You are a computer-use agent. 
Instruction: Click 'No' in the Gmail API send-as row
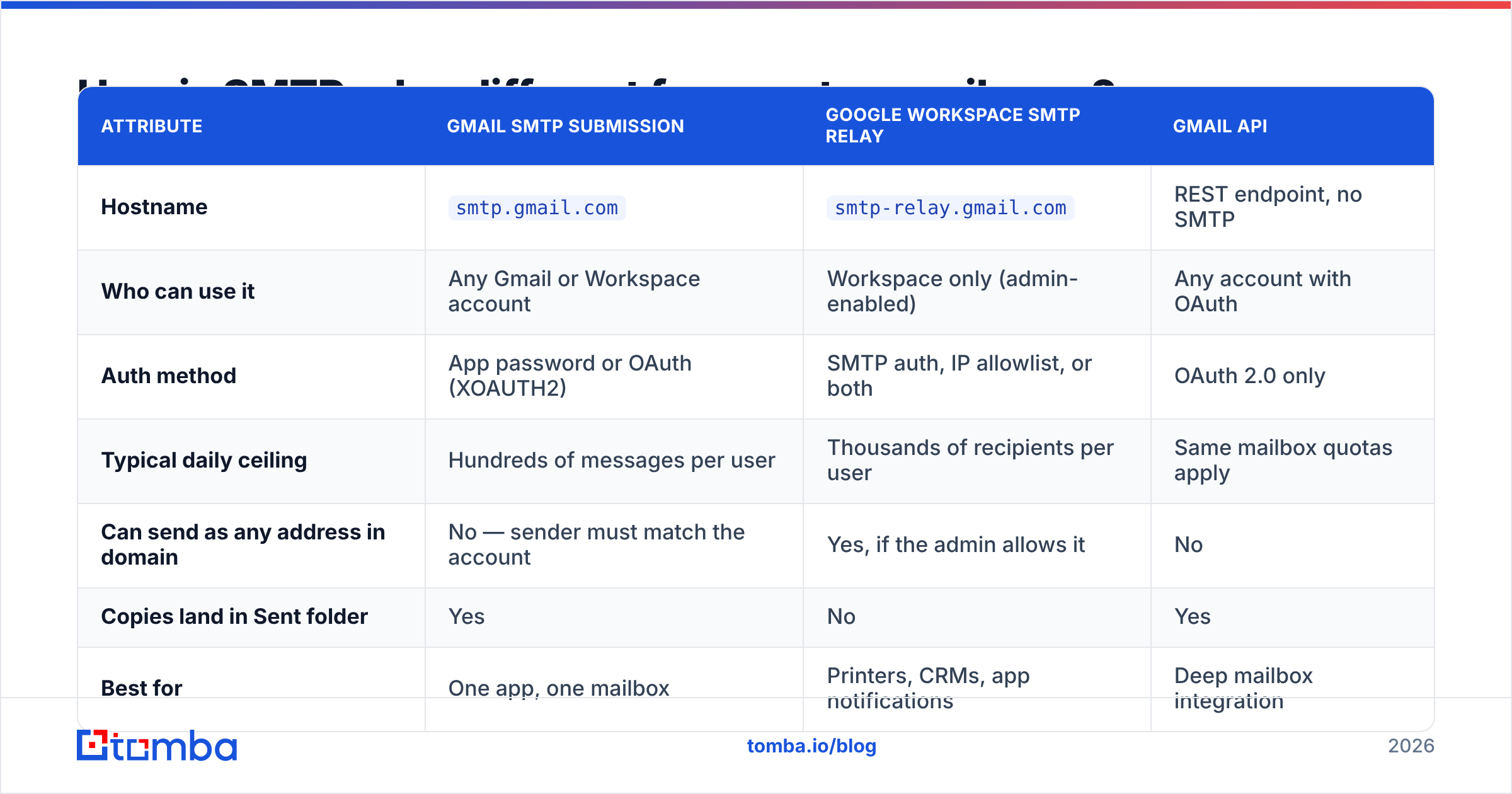[1189, 544]
